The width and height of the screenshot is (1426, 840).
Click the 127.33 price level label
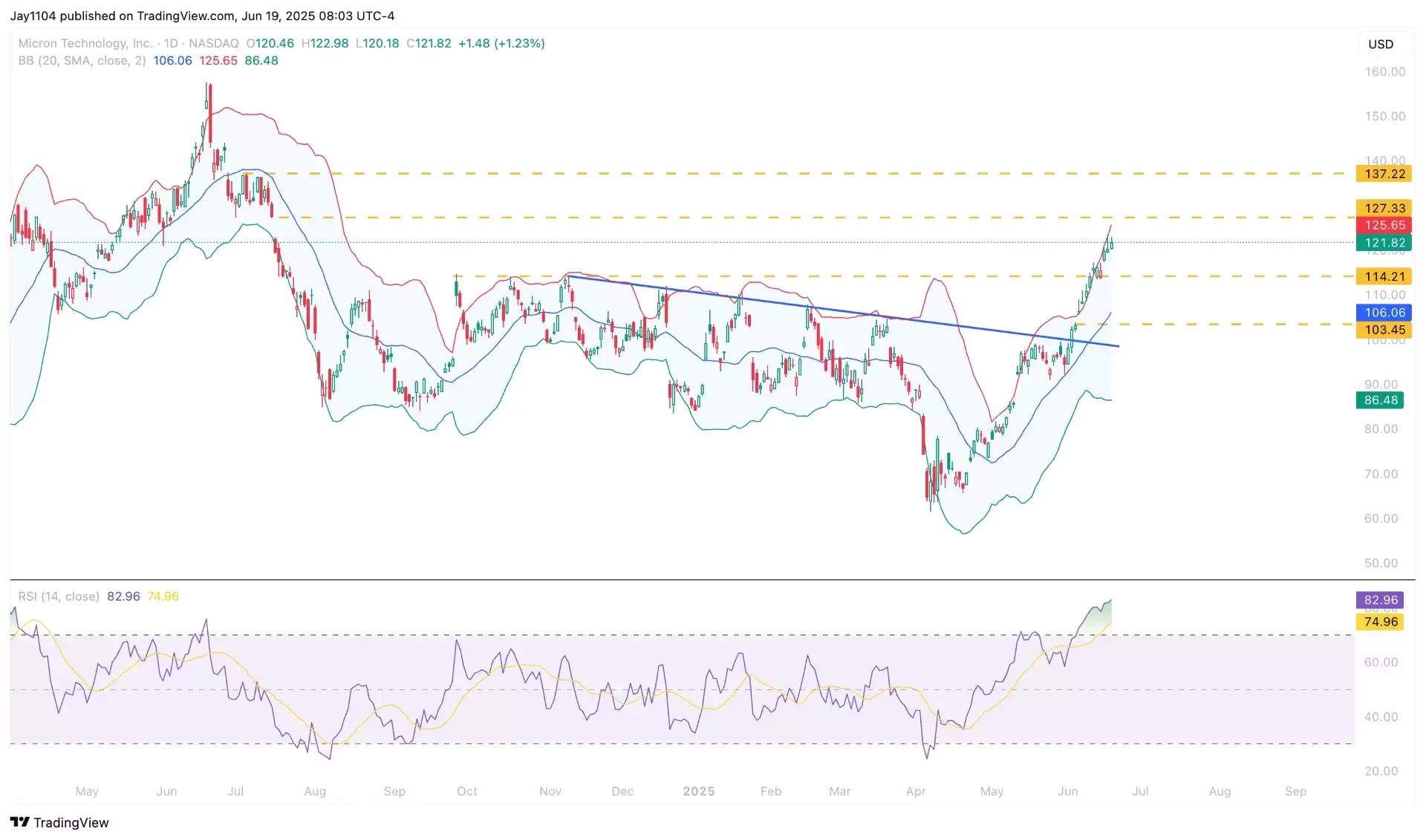point(1384,209)
